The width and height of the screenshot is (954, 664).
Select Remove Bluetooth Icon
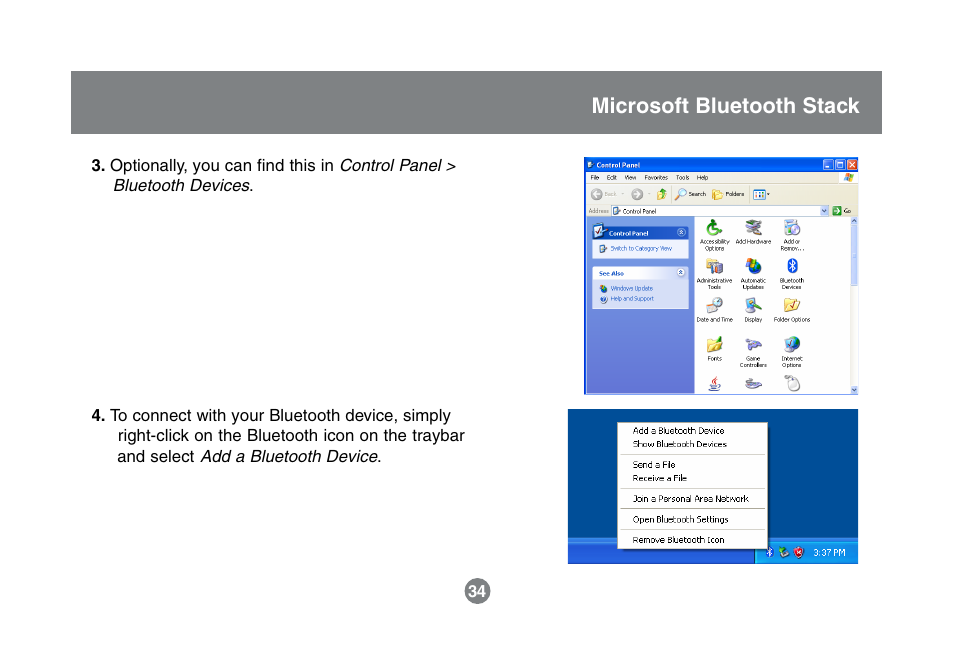tap(678, 540)
